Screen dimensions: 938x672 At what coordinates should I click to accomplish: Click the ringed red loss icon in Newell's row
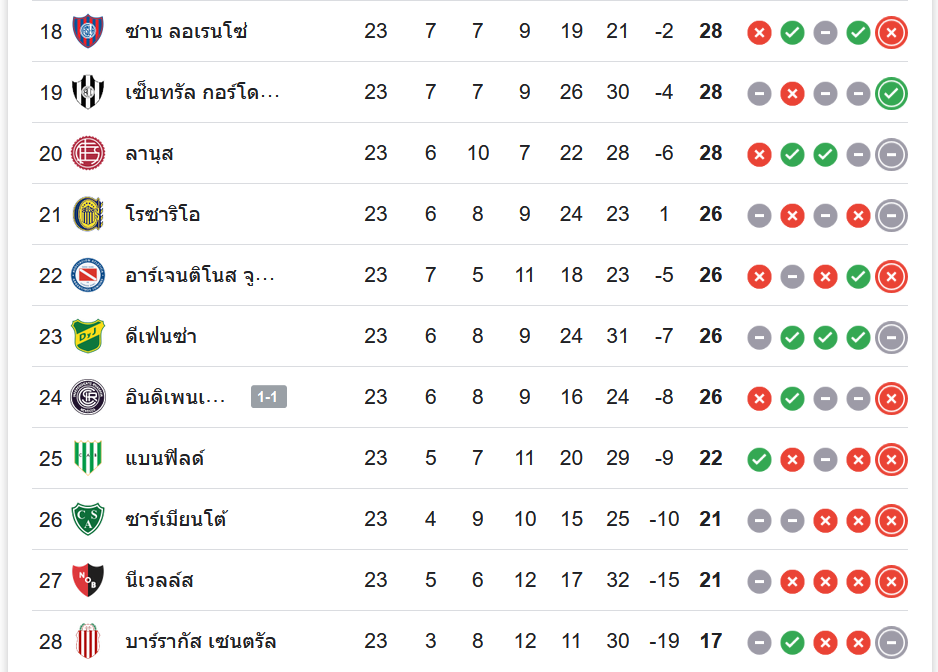[891, 582]
